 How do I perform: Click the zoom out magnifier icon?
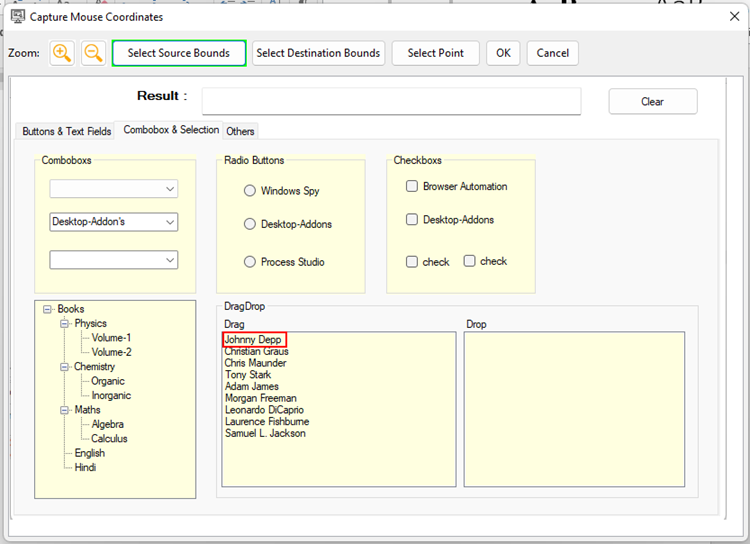93,53
